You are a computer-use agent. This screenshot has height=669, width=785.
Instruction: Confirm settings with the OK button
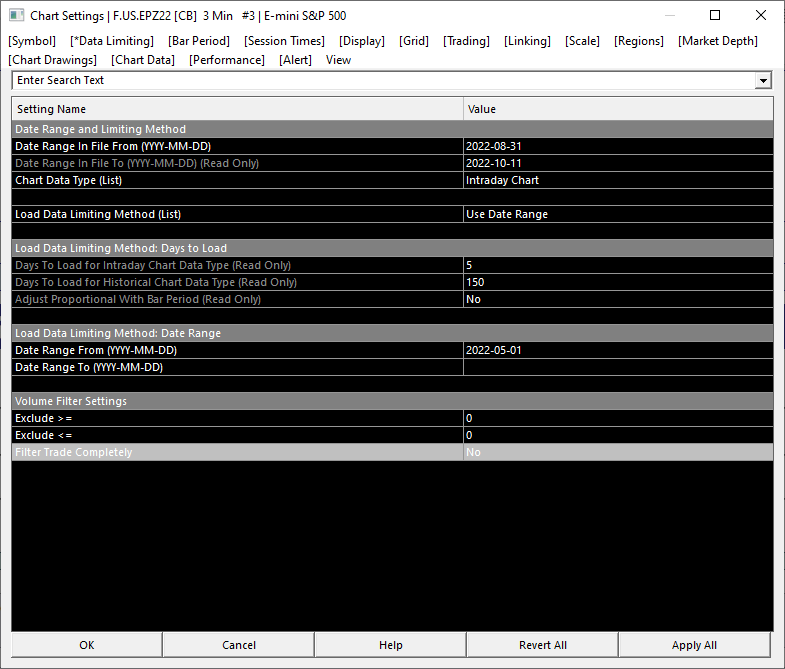pos(87,645)
